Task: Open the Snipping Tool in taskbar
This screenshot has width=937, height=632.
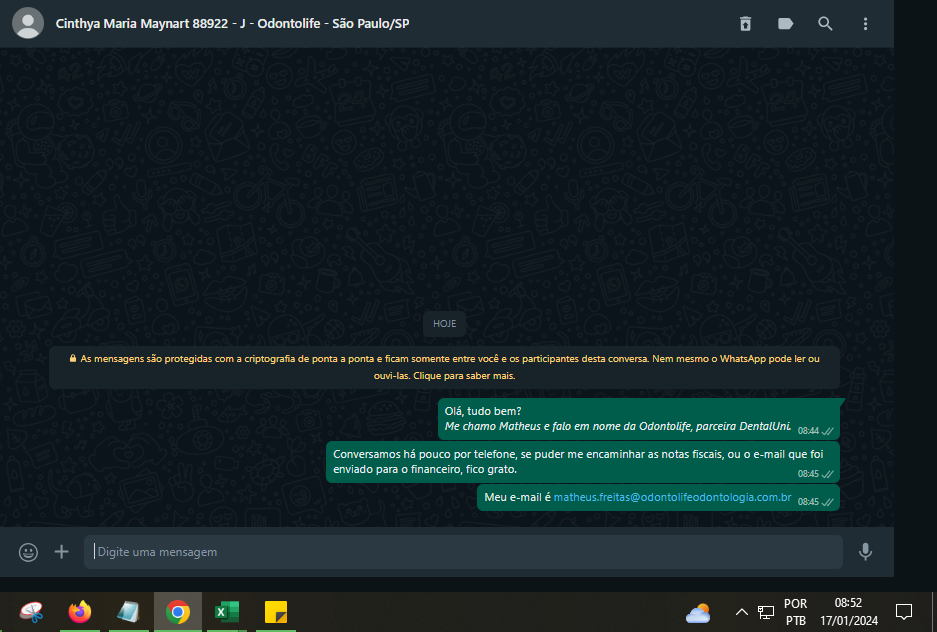Action: tap(31, 612)
